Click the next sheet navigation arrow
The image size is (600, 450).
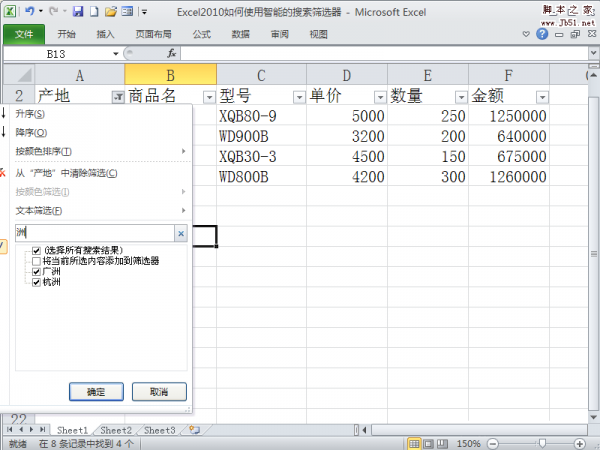point(31,430)
